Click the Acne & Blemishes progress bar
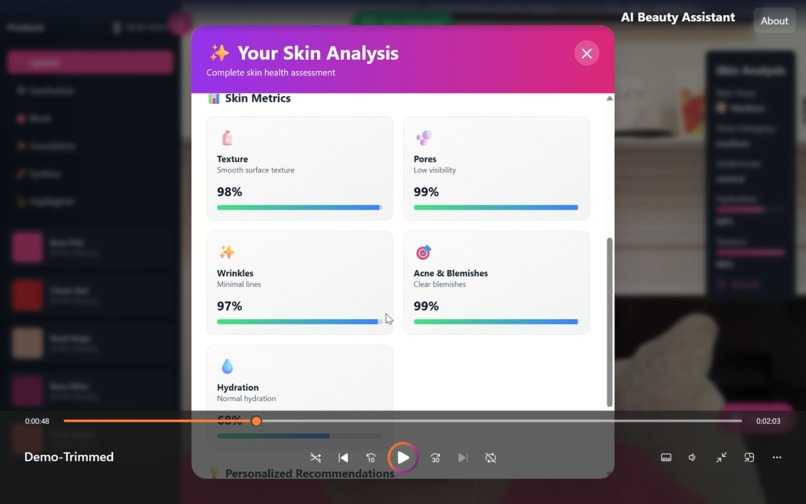Screen dimensions: 806x504 click(x=496, y=322)
